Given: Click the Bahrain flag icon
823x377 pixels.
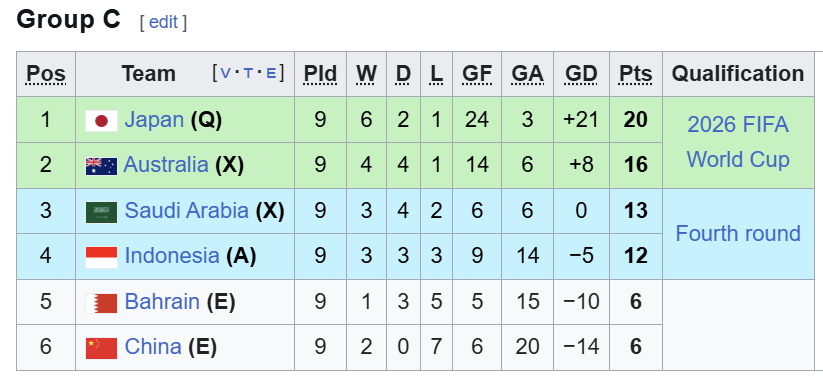Looking at the screenshot, I should (101, 303).
